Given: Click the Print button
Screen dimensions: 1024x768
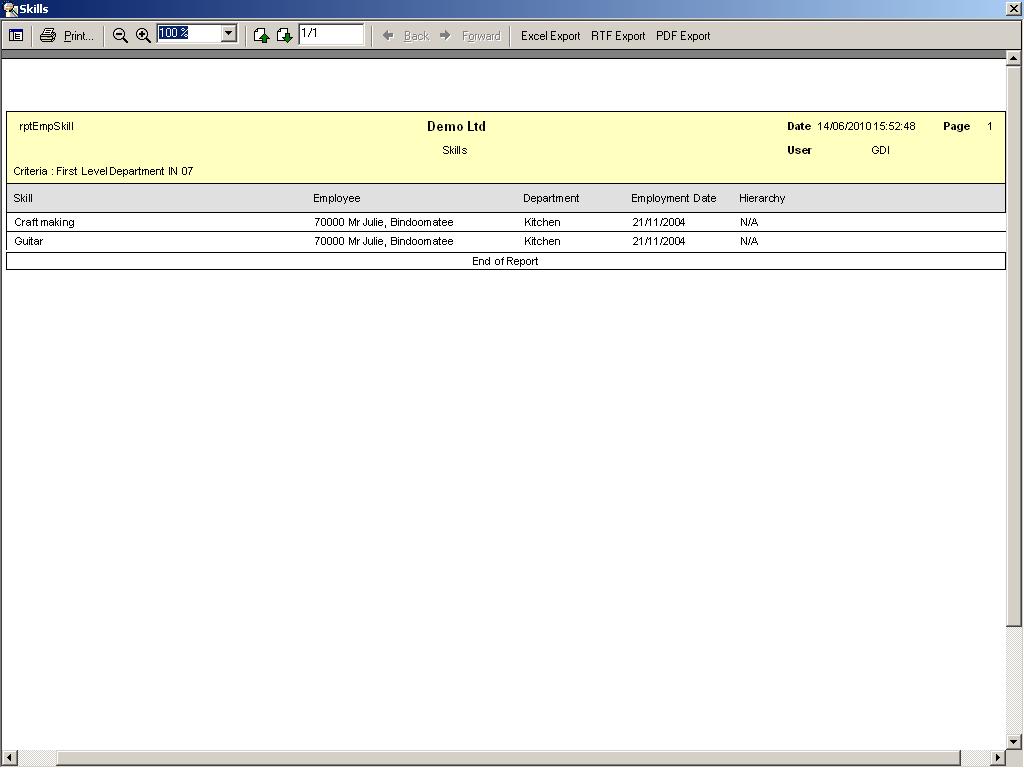Looking at the screenshot, I should pos(67,35).
